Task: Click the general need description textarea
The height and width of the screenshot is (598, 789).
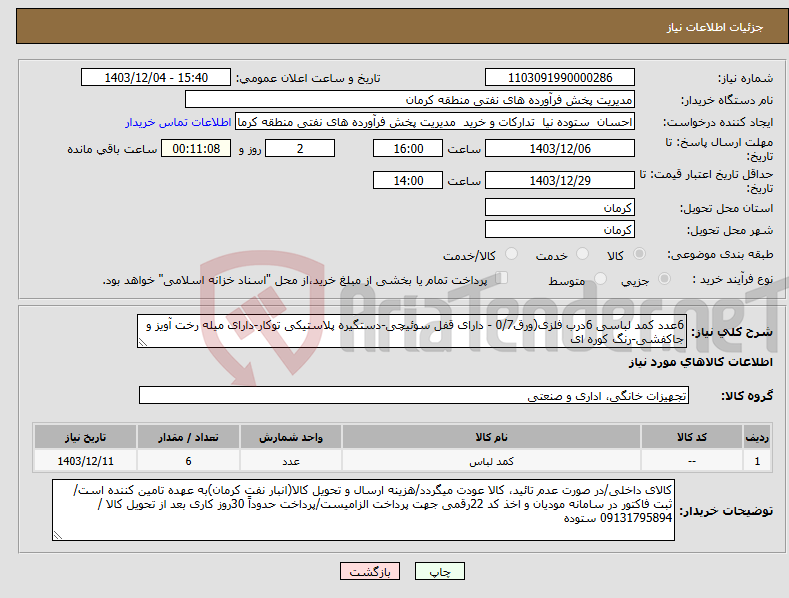Action: (x=412, y=331)
